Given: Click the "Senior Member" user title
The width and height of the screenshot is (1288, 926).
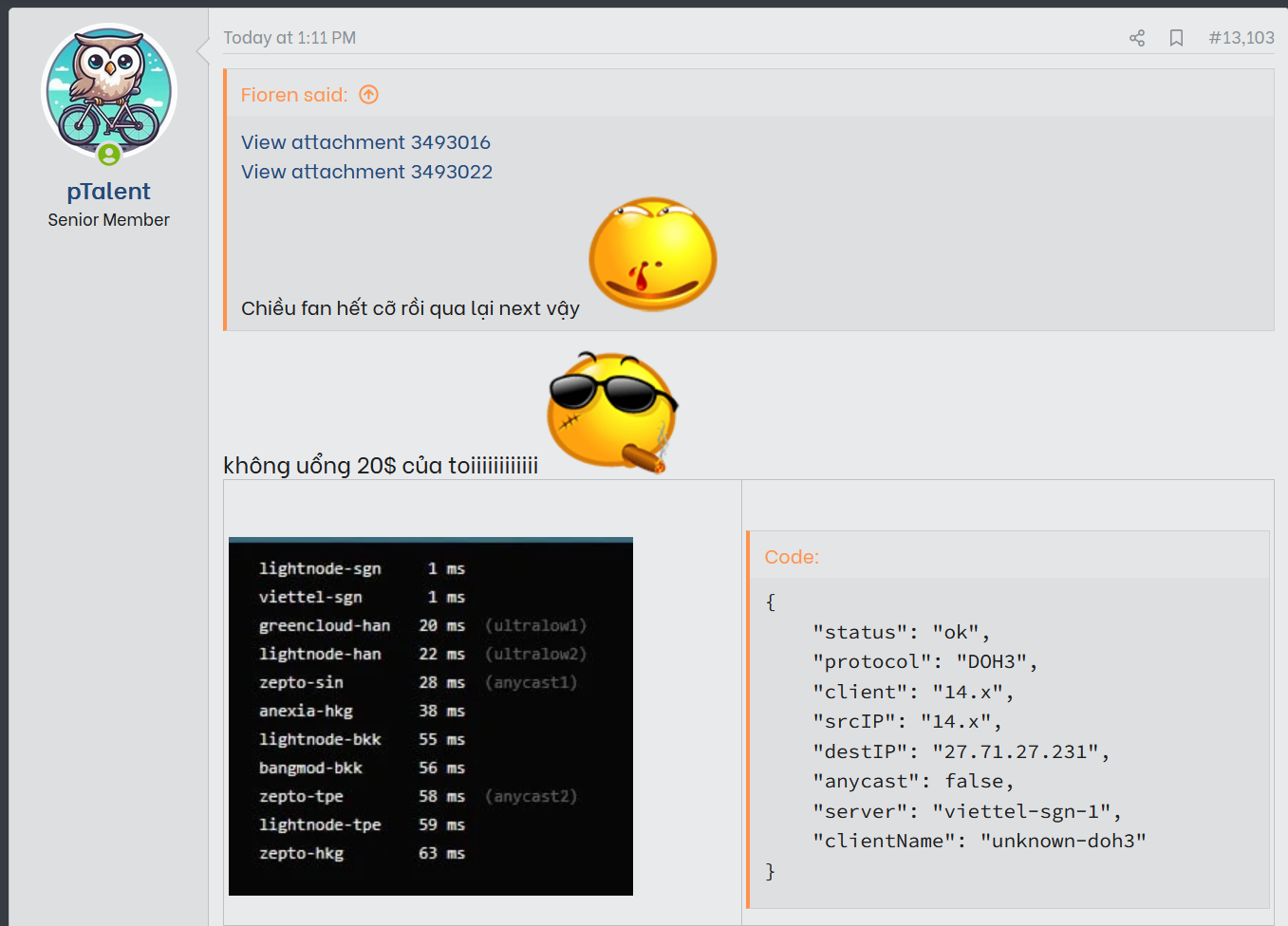Looking at the screenshot, I should coord(108,220).
